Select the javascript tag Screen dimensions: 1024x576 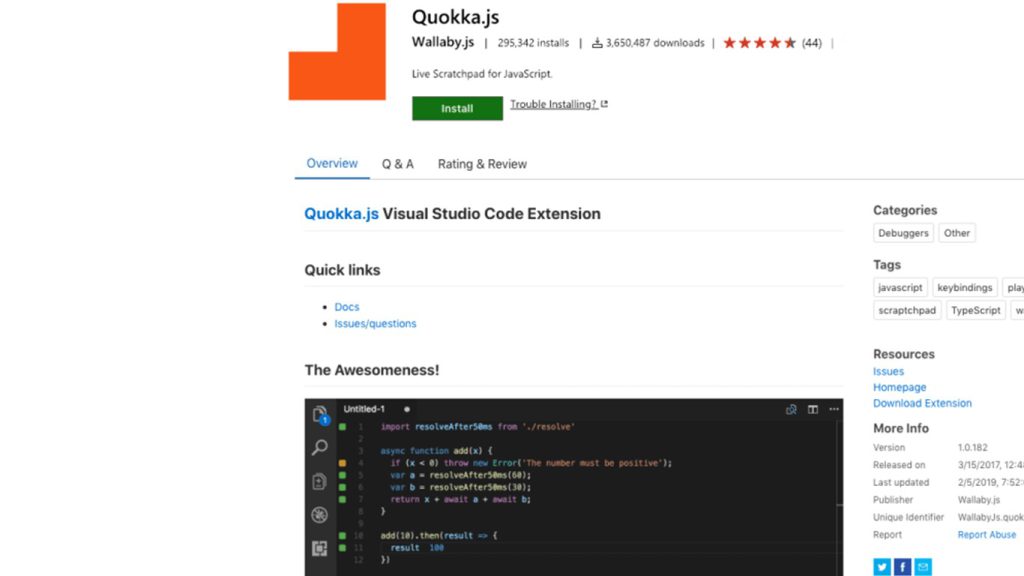click(900, 287)
